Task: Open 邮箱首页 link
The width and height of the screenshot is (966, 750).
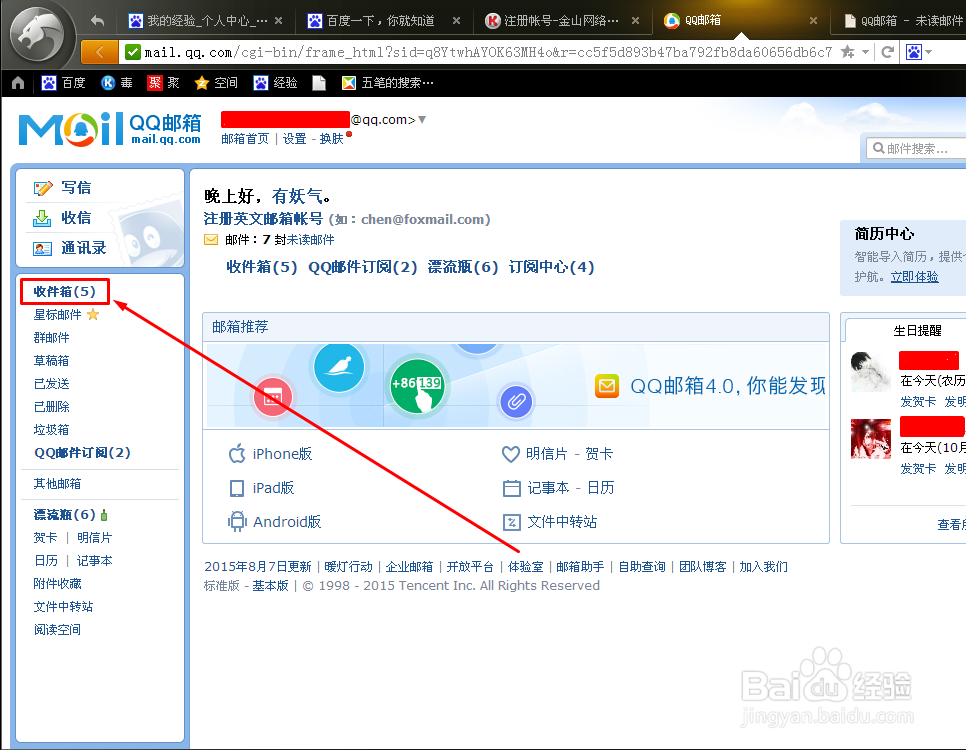Action: (245, 139)
